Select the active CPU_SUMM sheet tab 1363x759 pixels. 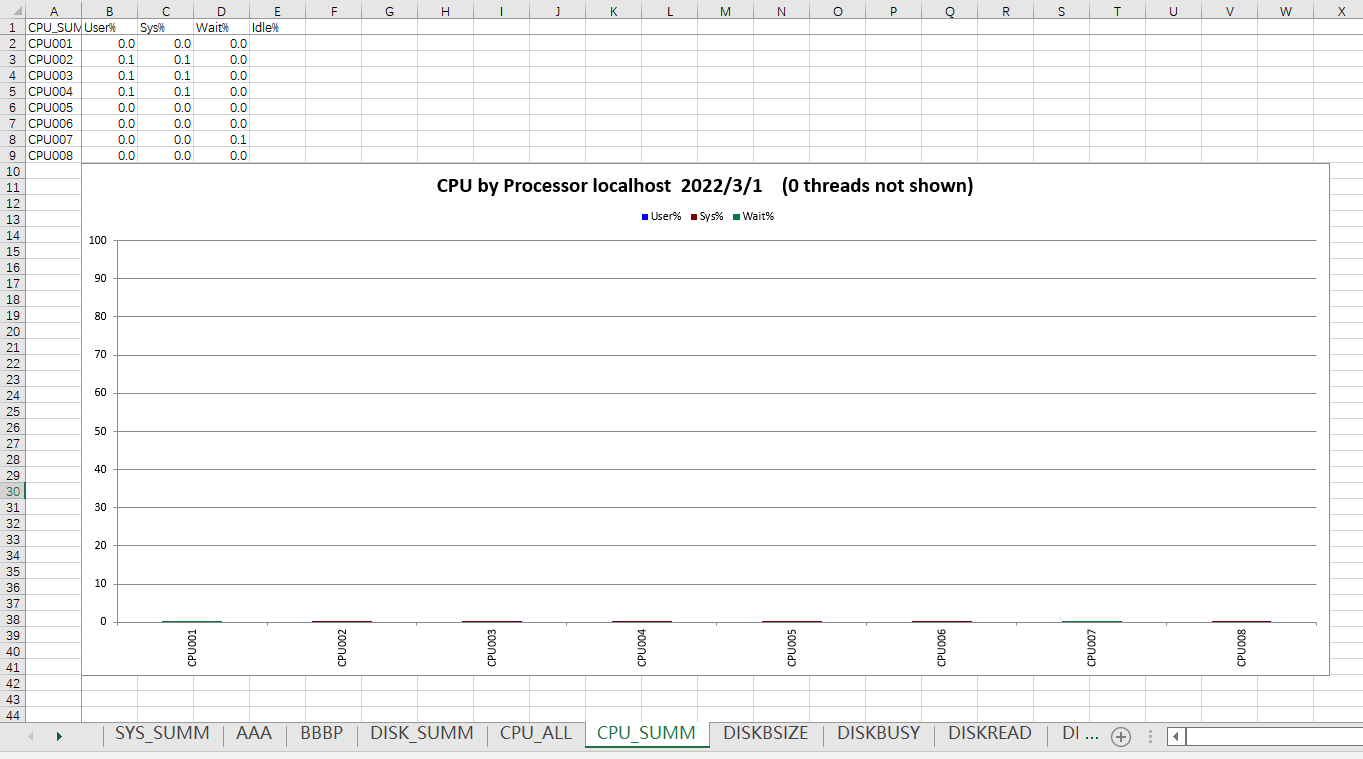(646, 734)
